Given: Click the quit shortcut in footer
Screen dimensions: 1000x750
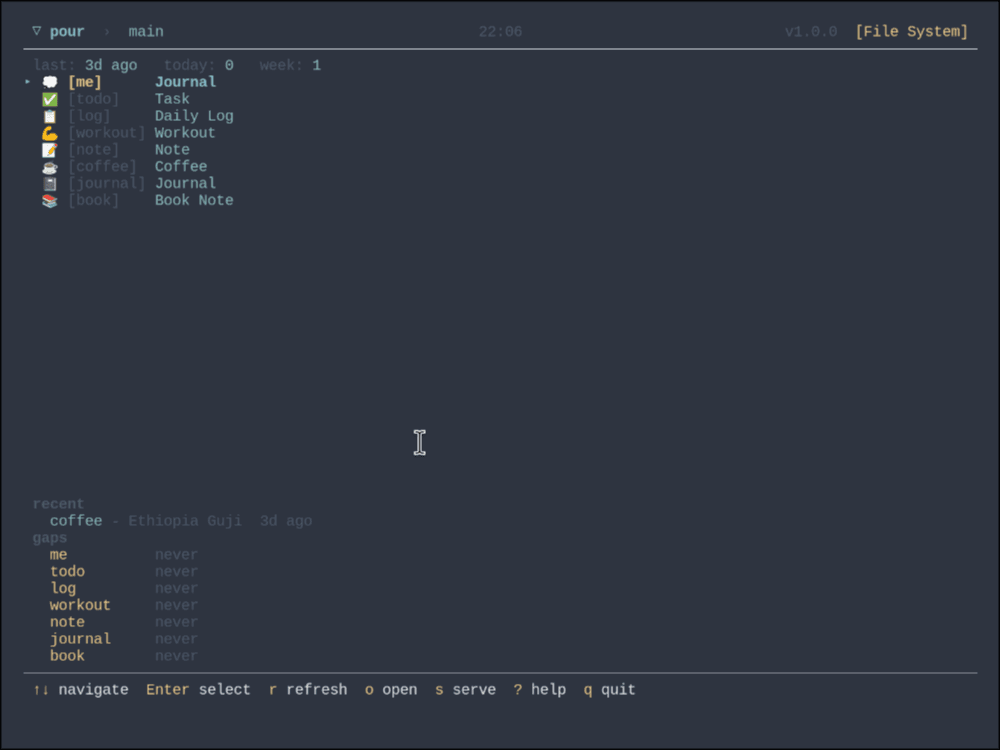Looking at the screenshot, I should pyautogui.click(x=610, y=689).
